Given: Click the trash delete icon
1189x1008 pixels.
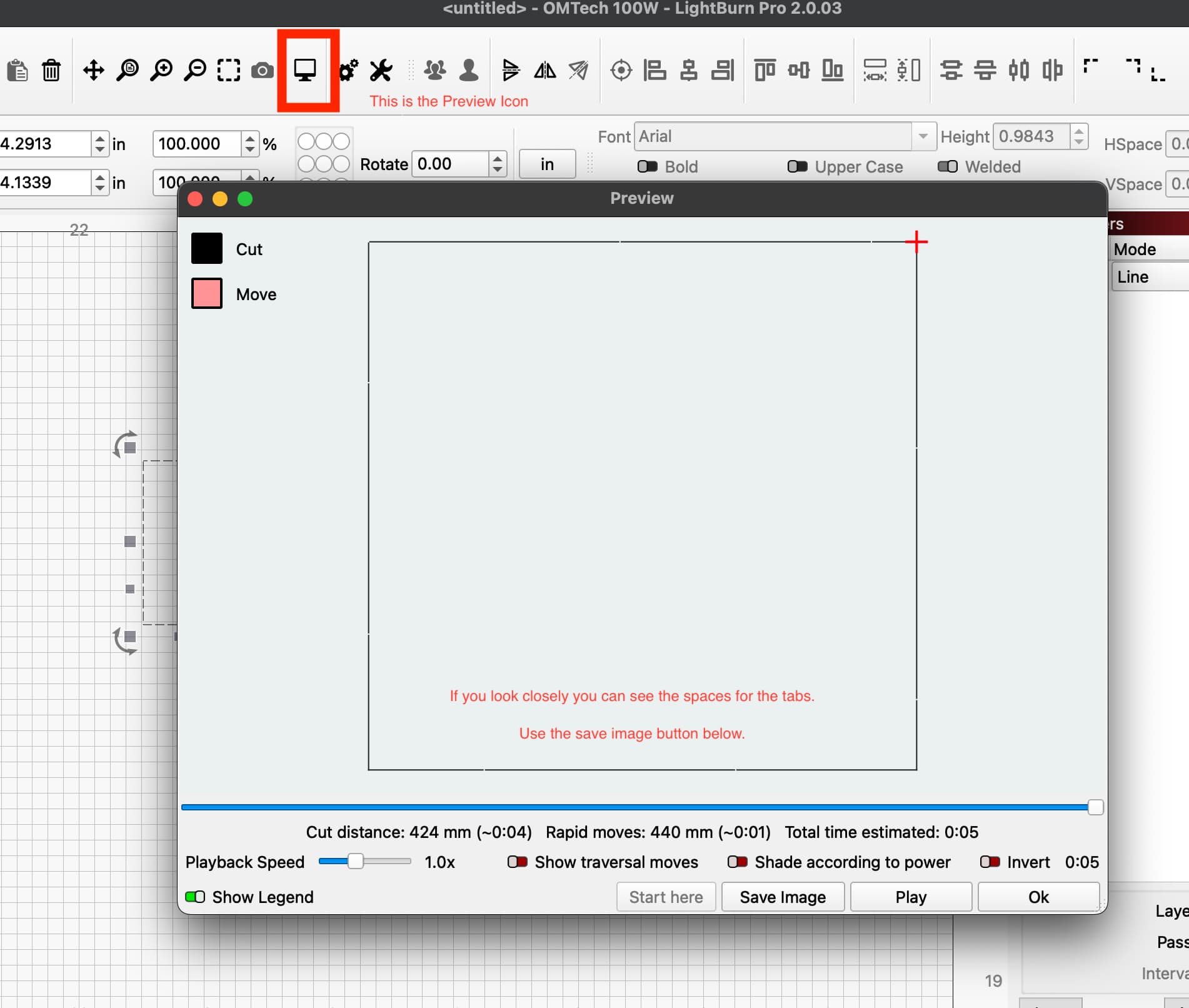Looking at the screenshot, I should [x=51, y=70].
